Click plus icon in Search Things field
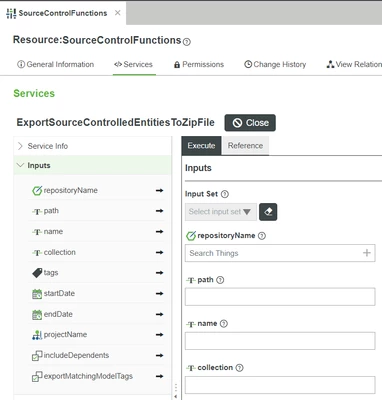This screenshot has width=382, height=400. point(367,253)
